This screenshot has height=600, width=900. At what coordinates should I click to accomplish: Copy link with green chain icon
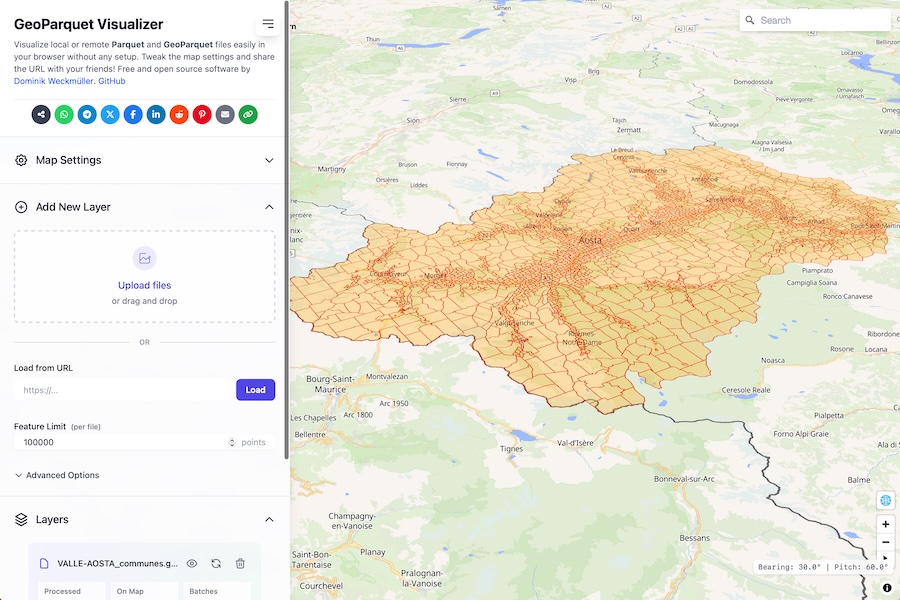click(248, 115)
